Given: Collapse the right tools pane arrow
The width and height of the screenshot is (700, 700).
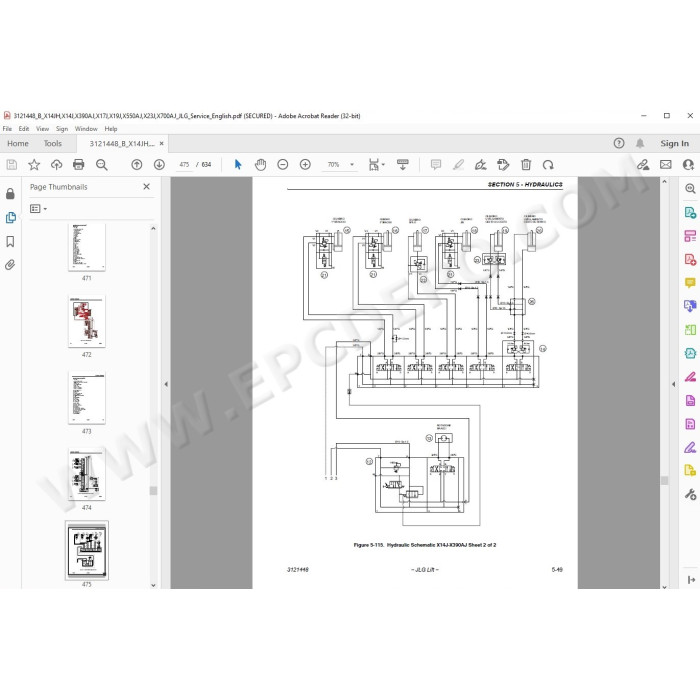Looking at the screenshot, I should [673, 384].
